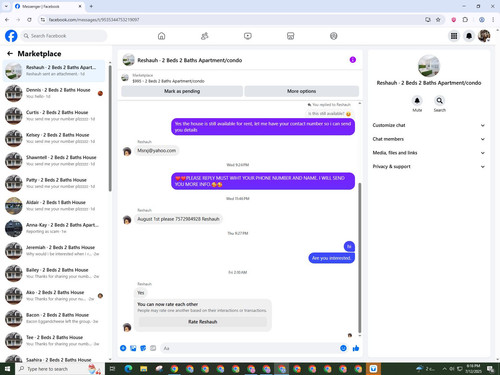Show hidden system tray icons chevron
500x375 pixels.
coord(444,369)
